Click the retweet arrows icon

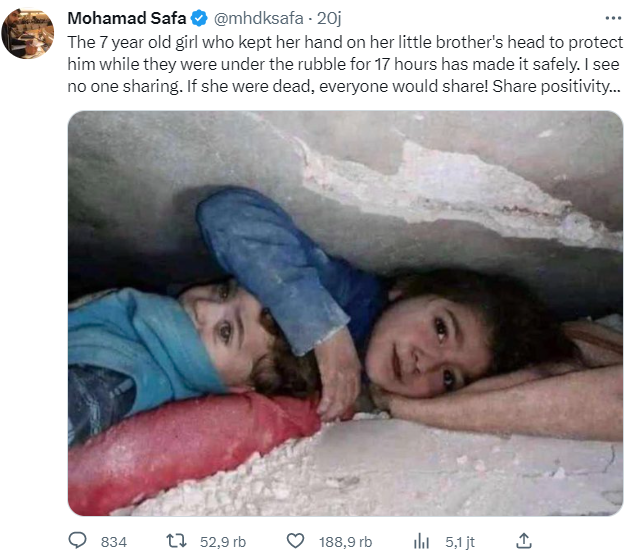click(x=176, y=541)
